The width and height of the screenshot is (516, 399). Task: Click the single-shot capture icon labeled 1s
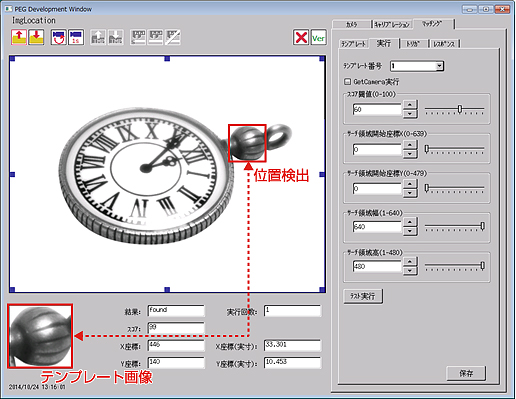coord(76,37)
